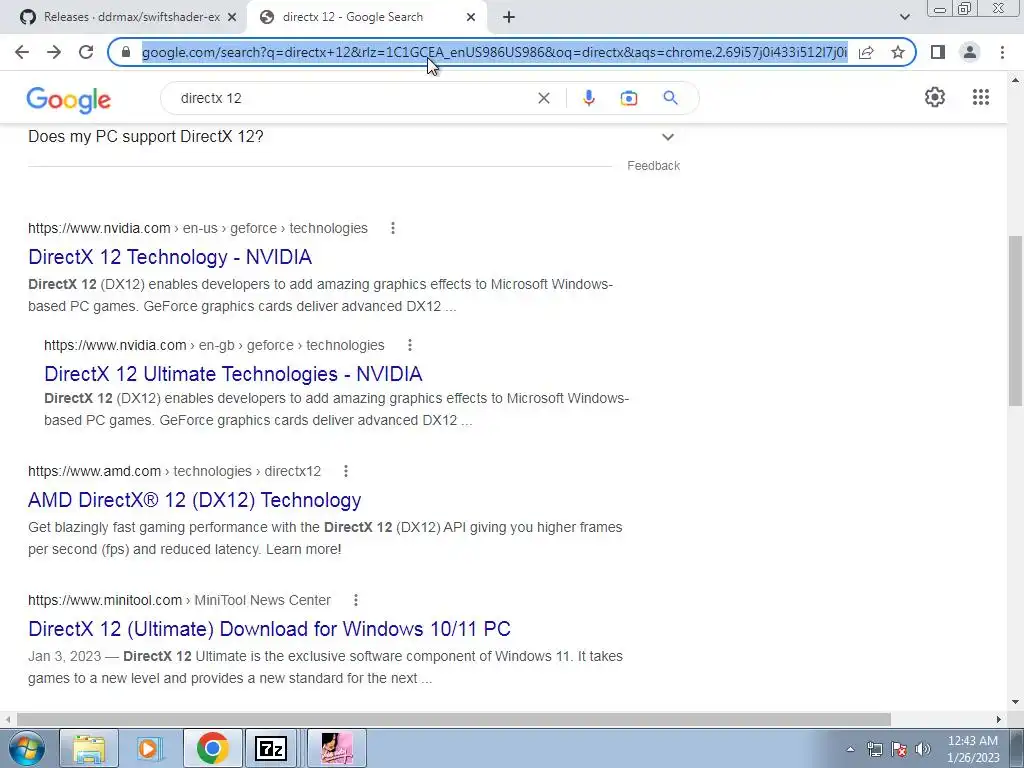Image resolution: width=1024 pixels, height=768 pixels.
Task: Go forward with the forward arrow
Action: coord(54,52)
